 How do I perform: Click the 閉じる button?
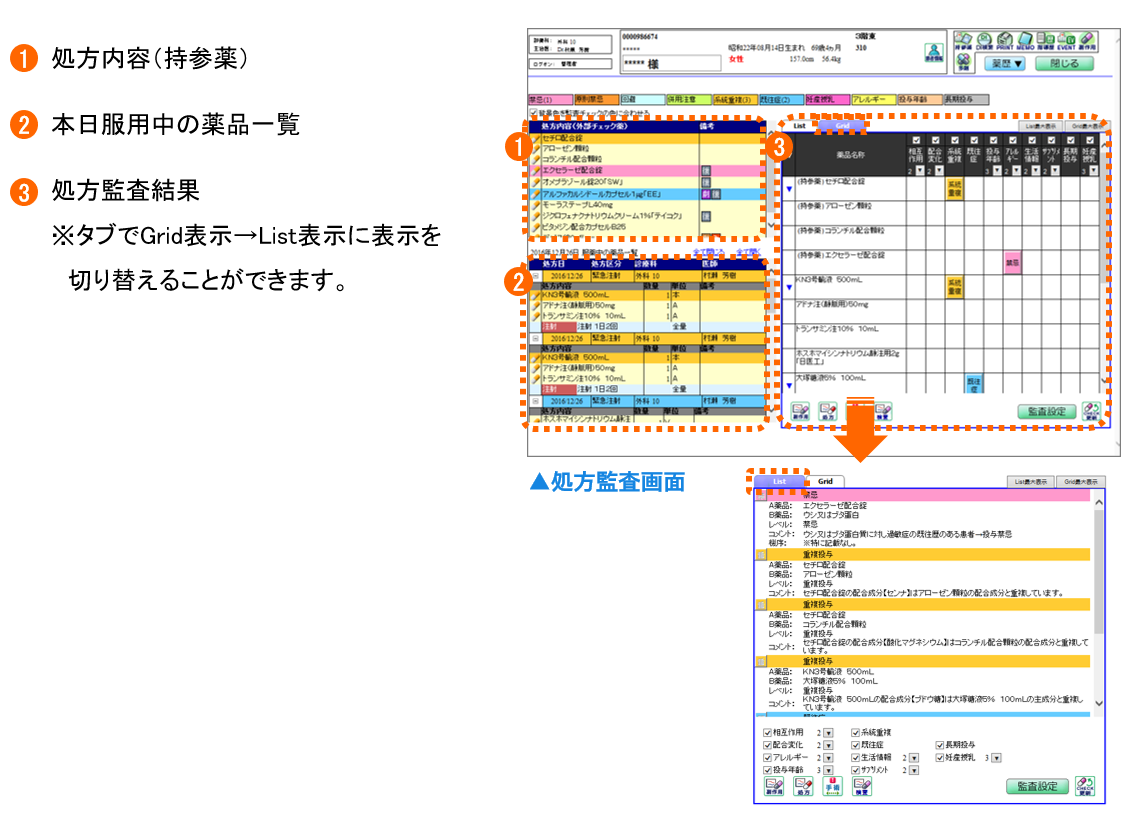(1064, 63)
